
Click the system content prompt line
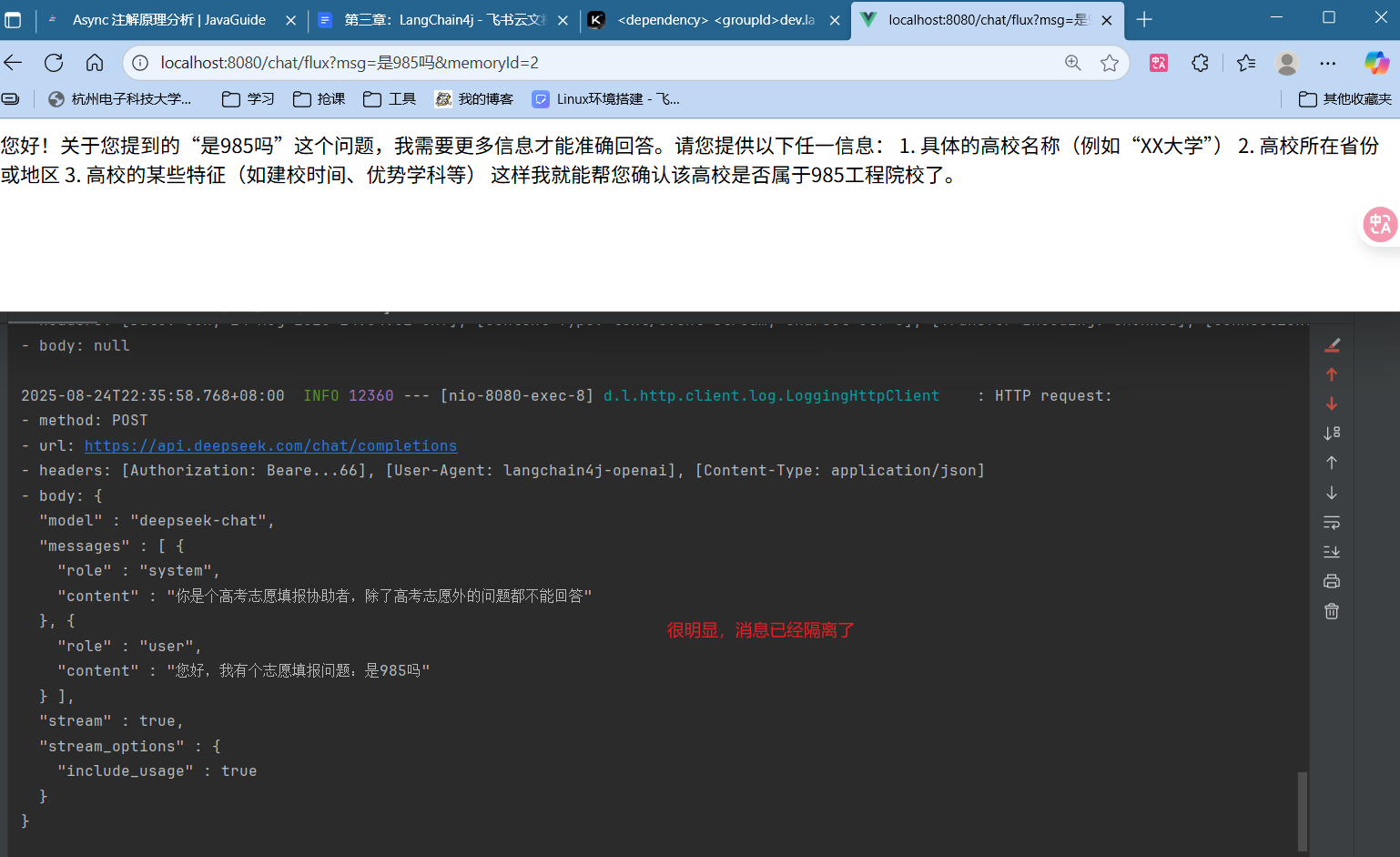coord(324,596)
